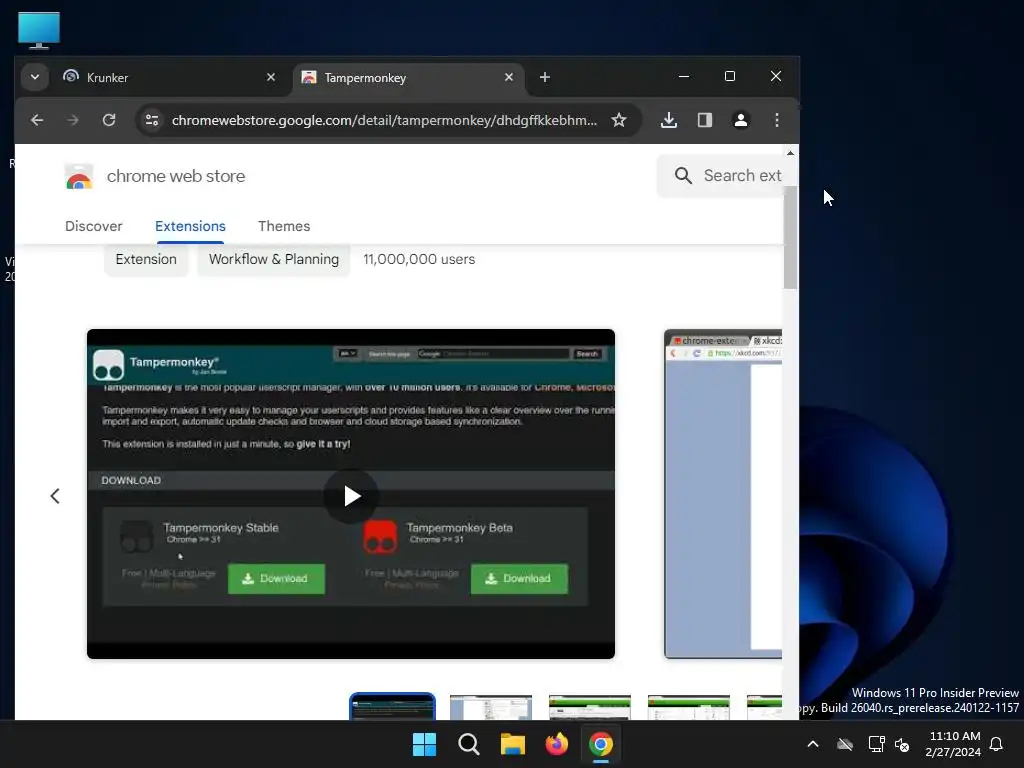Viewport: 1024px width, 768px height.
Task: Open the Extensions tab
Action: coord(190,226)
